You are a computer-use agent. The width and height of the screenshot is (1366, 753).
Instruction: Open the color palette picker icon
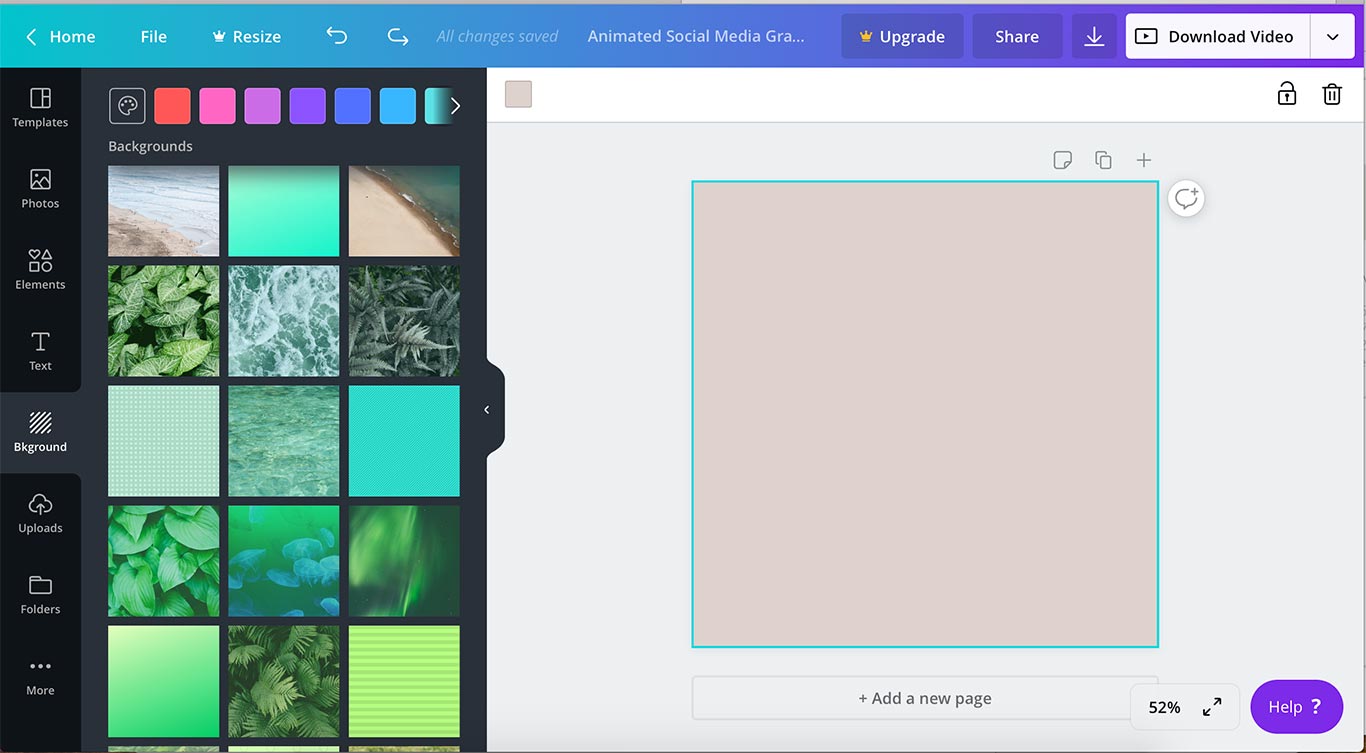(127, 105)
